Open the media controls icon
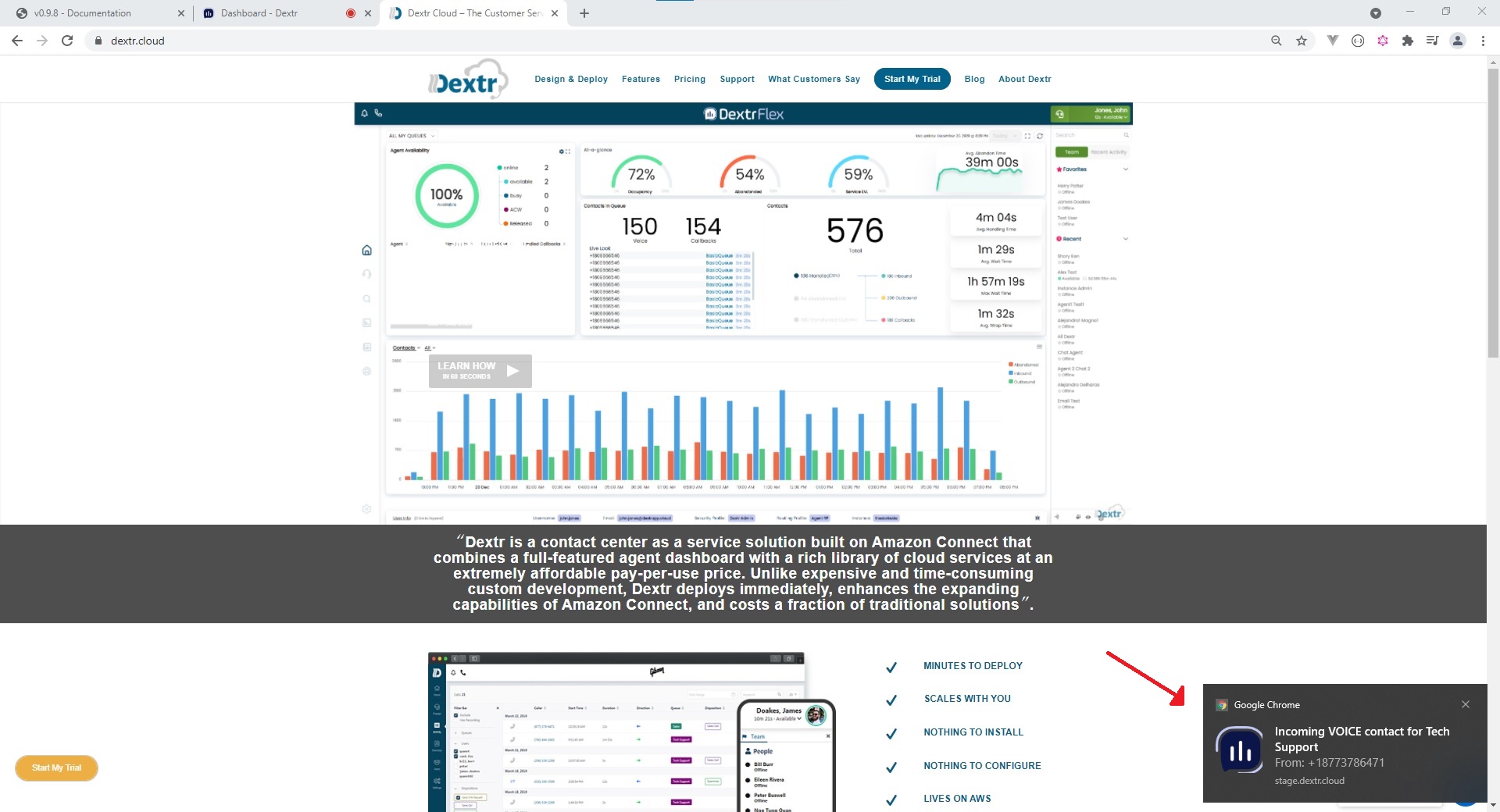Screen dimensions: 1500x812 1432,41
